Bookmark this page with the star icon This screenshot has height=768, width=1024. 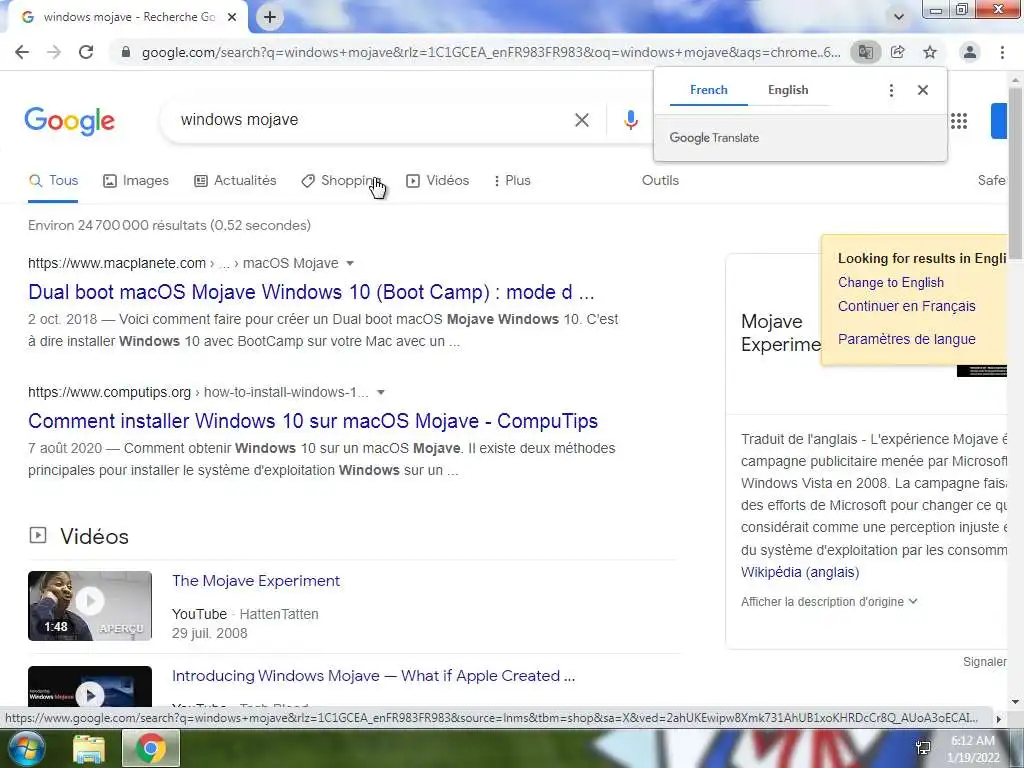930,52
